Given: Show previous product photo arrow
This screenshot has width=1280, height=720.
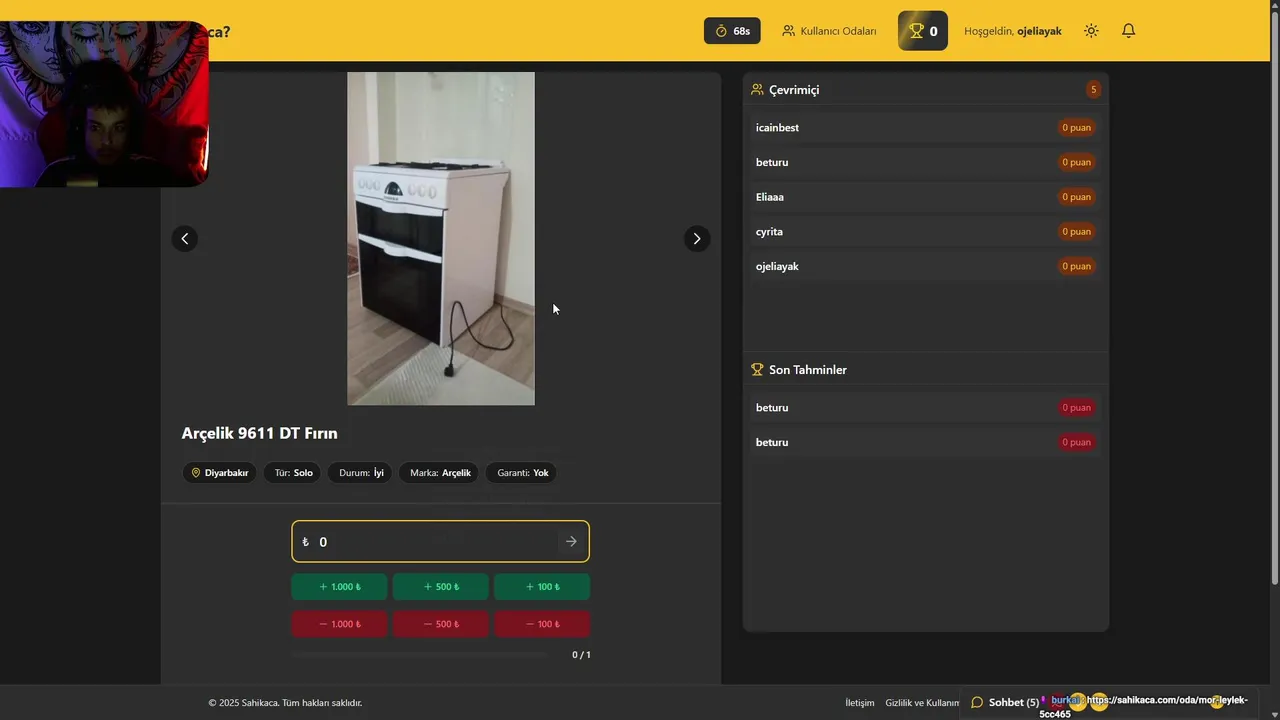Looking at the screenshot, I should (x=184, y=238).
